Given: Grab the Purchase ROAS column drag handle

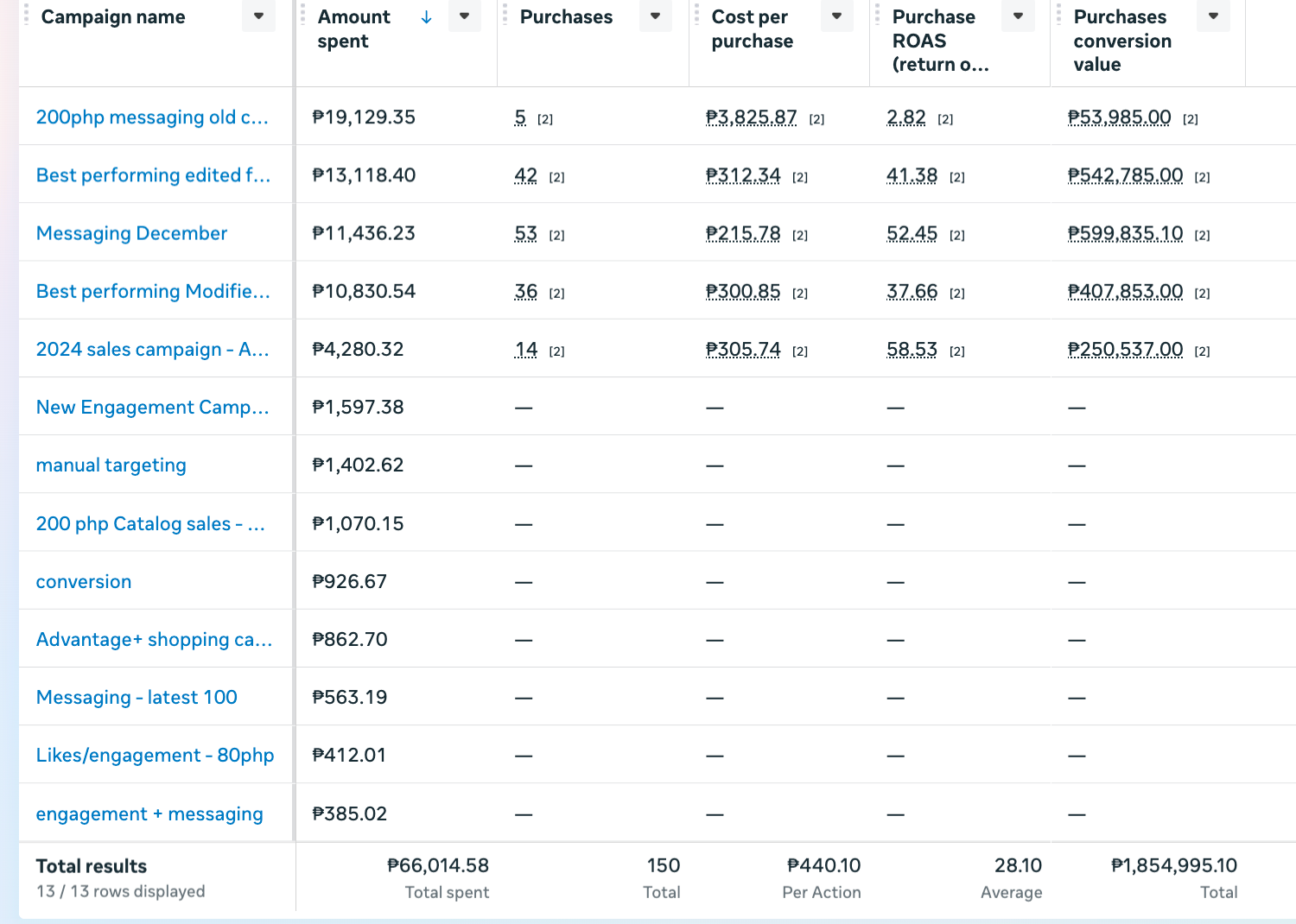Looking at the screenshot, I should (x=878, y=15).
